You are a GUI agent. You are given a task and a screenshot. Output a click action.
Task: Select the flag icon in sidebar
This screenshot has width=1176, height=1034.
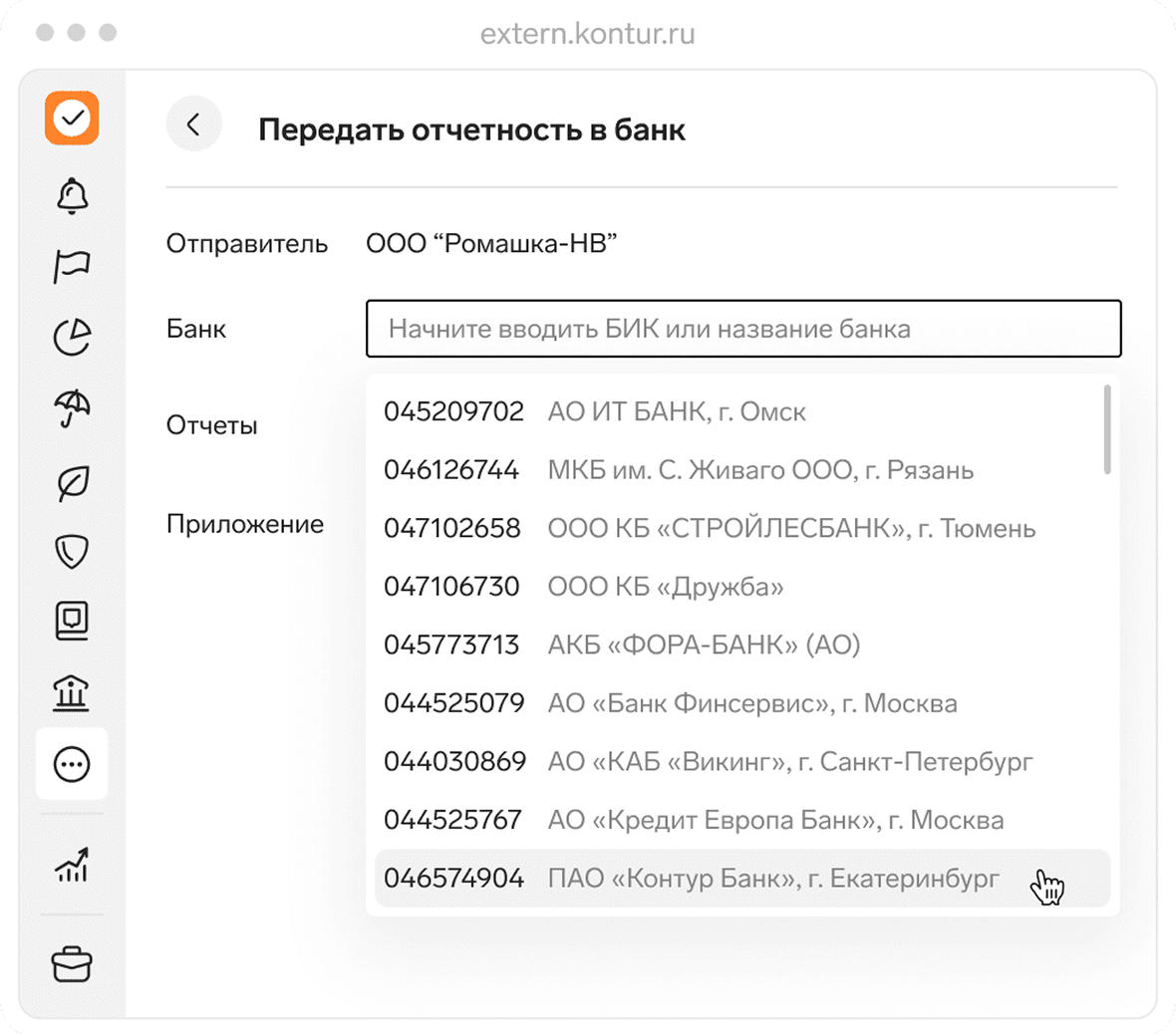[72, 267]
